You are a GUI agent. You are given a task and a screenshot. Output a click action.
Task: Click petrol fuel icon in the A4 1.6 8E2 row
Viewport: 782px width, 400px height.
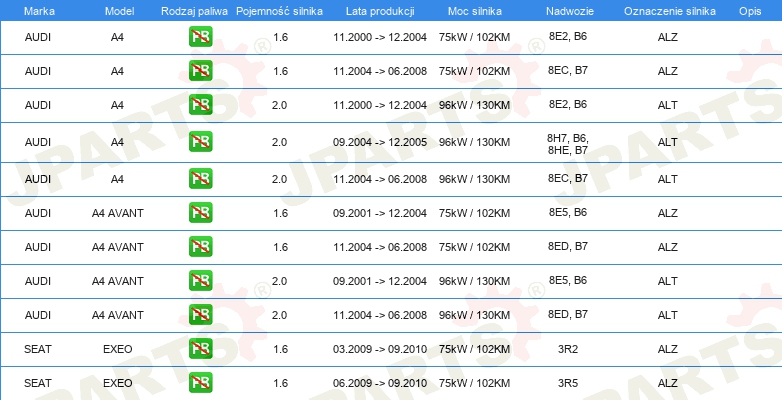pyautogui.click(x=200, y=37)
